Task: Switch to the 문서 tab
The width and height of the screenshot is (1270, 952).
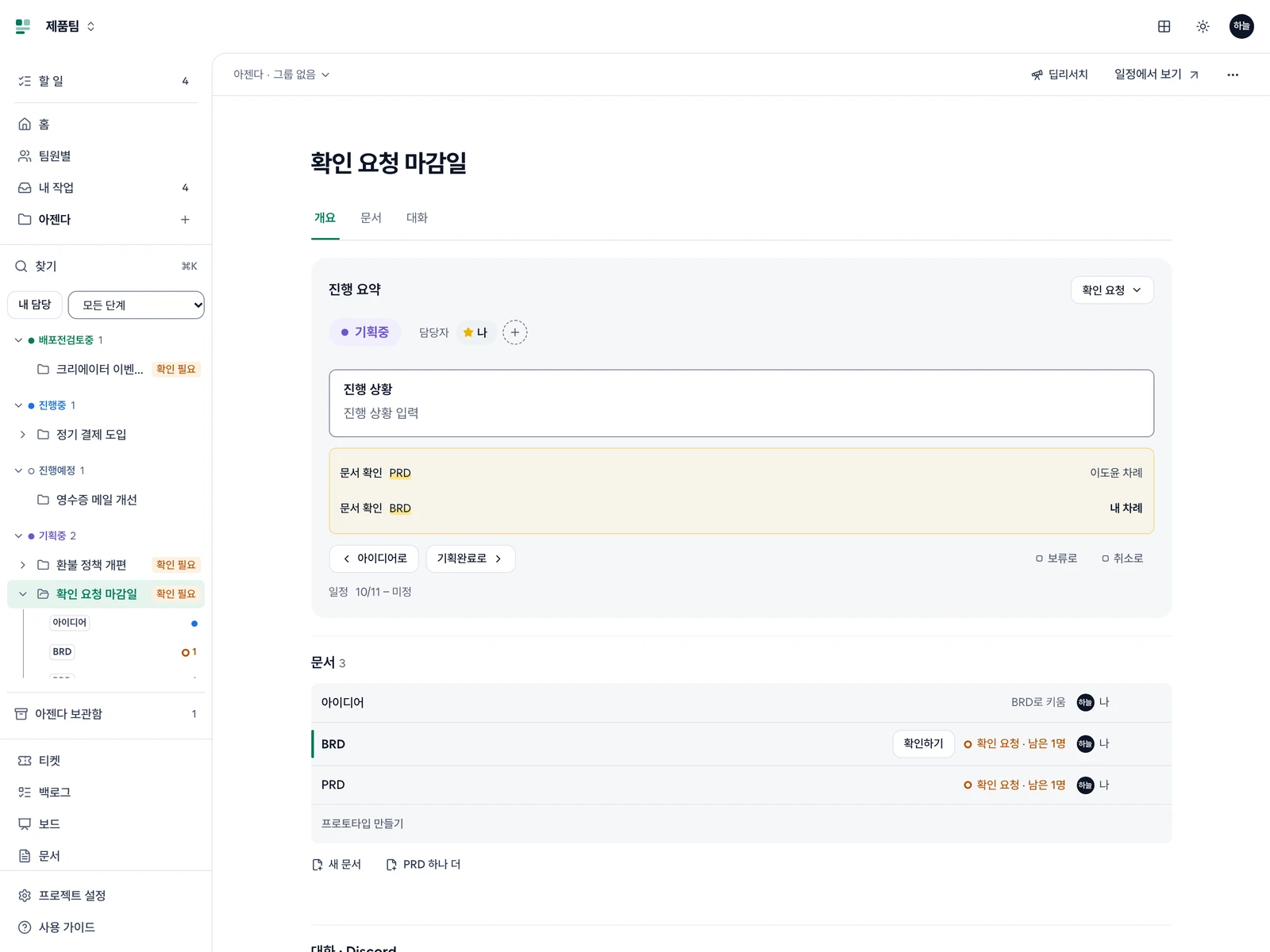Action: (371, 218)
